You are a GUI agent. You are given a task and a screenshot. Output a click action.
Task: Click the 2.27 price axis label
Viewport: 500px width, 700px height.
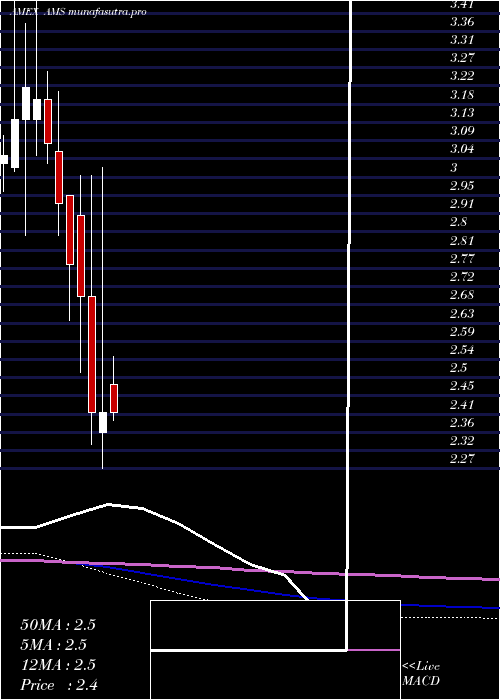click(462, 459)
